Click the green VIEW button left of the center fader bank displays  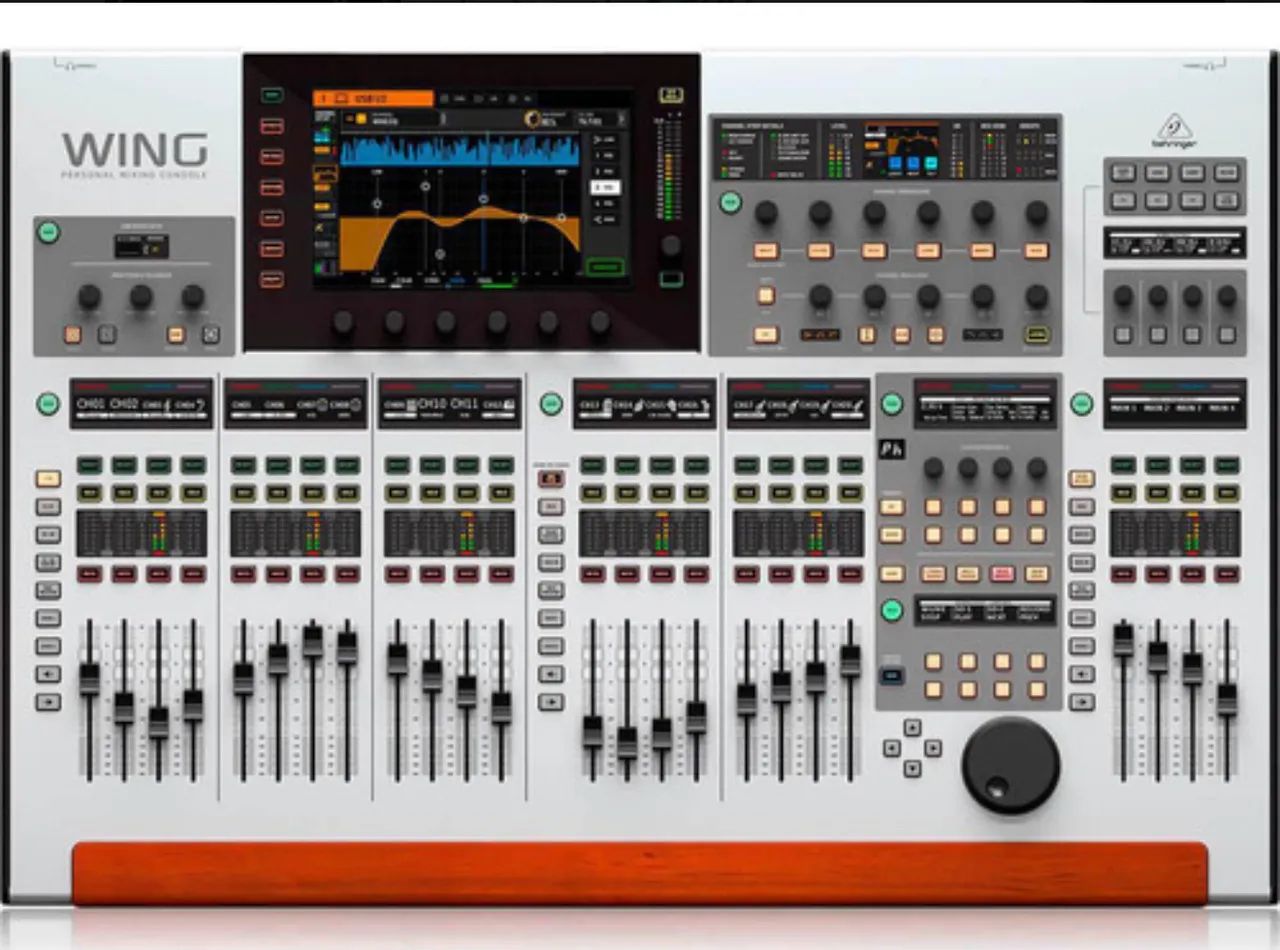[x=551, y=404]
